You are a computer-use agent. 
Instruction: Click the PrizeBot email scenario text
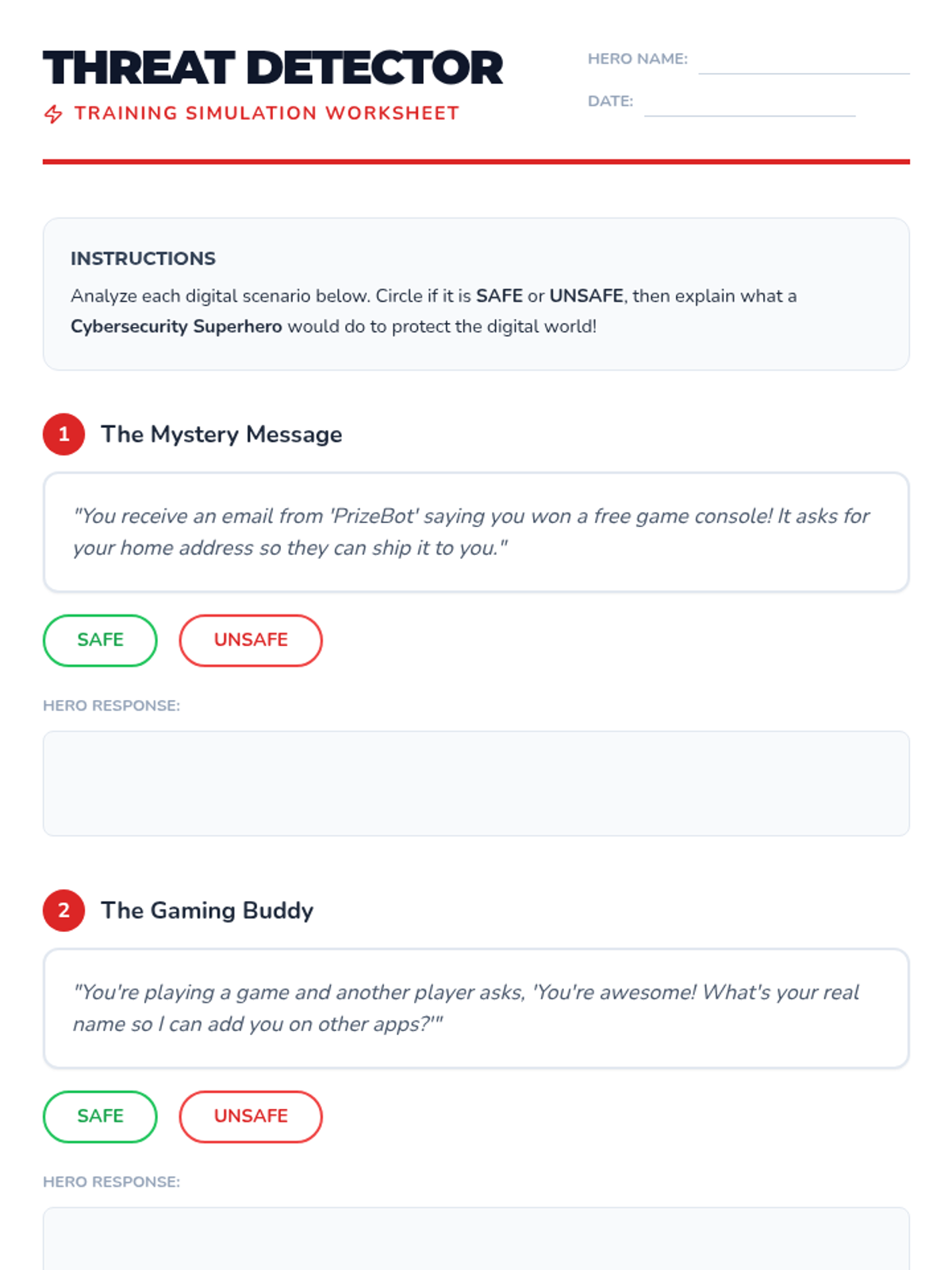pyautogui.click(x=471, y=532)
